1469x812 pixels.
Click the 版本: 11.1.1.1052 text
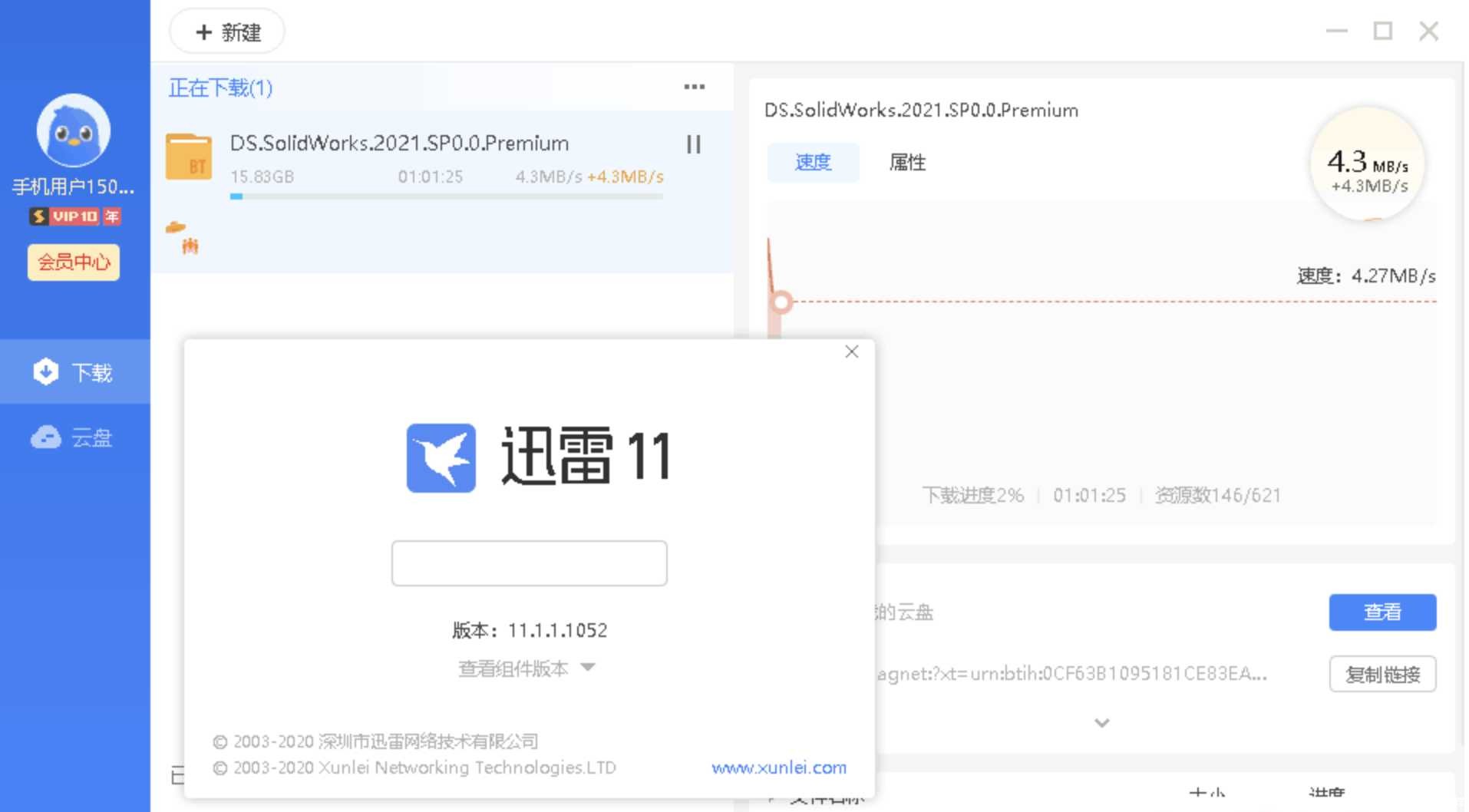click(530, 631)
